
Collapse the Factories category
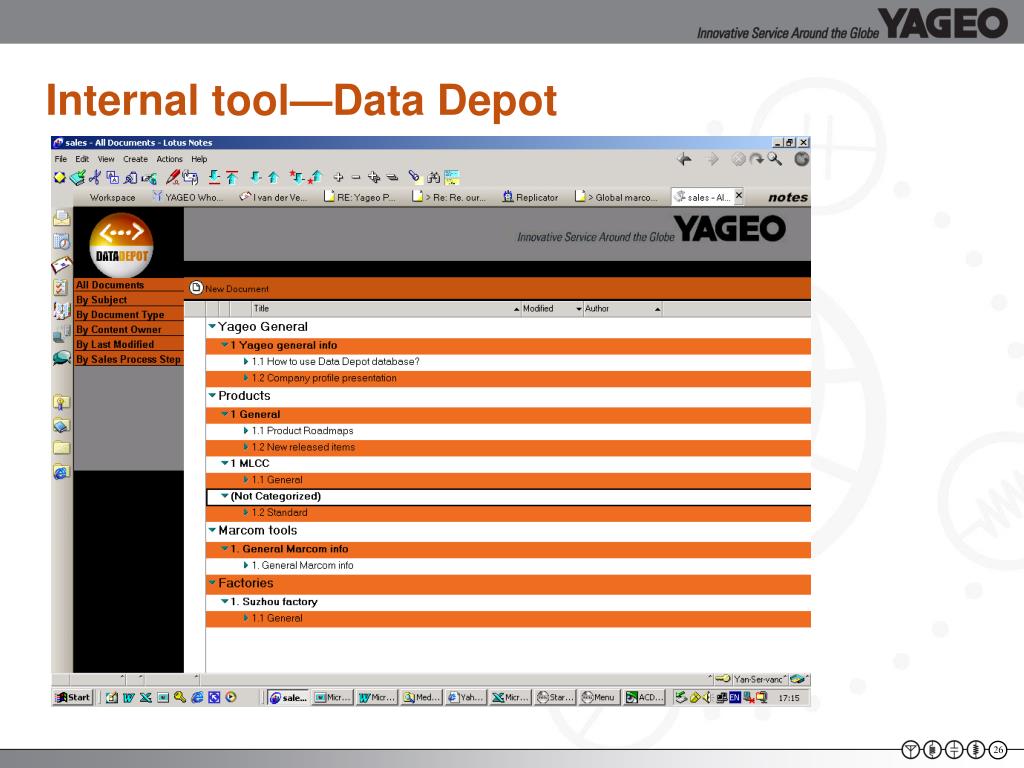pyautogui.click(x=212, y=583)
